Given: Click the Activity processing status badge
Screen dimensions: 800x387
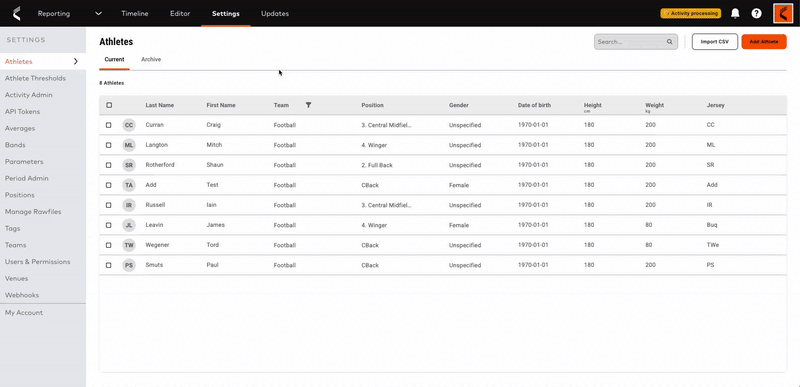Looking at the screenshot, I should (690, 13).
